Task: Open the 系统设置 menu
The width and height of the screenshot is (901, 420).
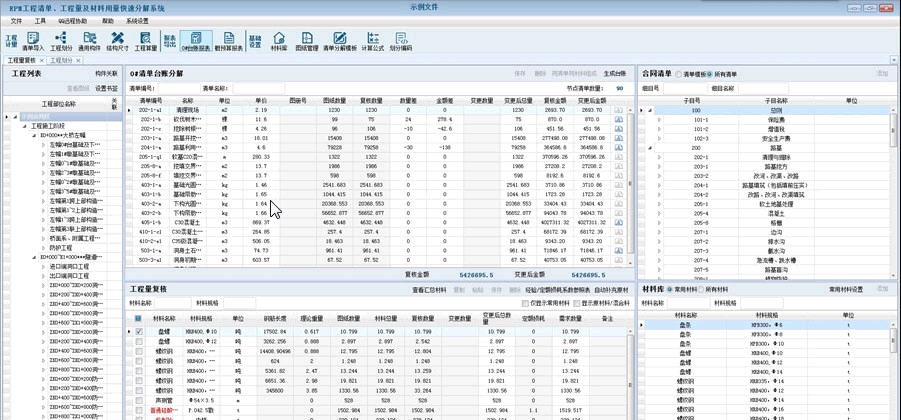Action: click(137, 21)
